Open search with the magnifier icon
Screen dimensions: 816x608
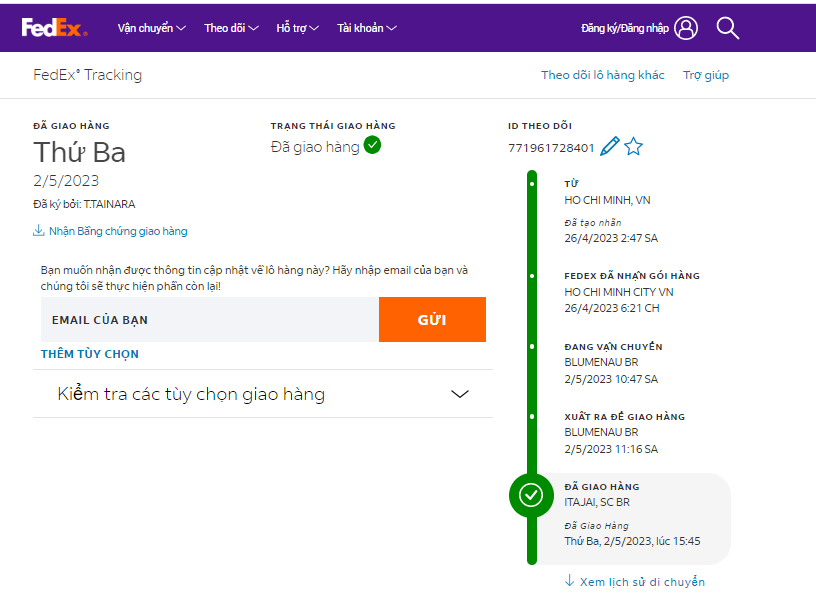click(728, 28)
